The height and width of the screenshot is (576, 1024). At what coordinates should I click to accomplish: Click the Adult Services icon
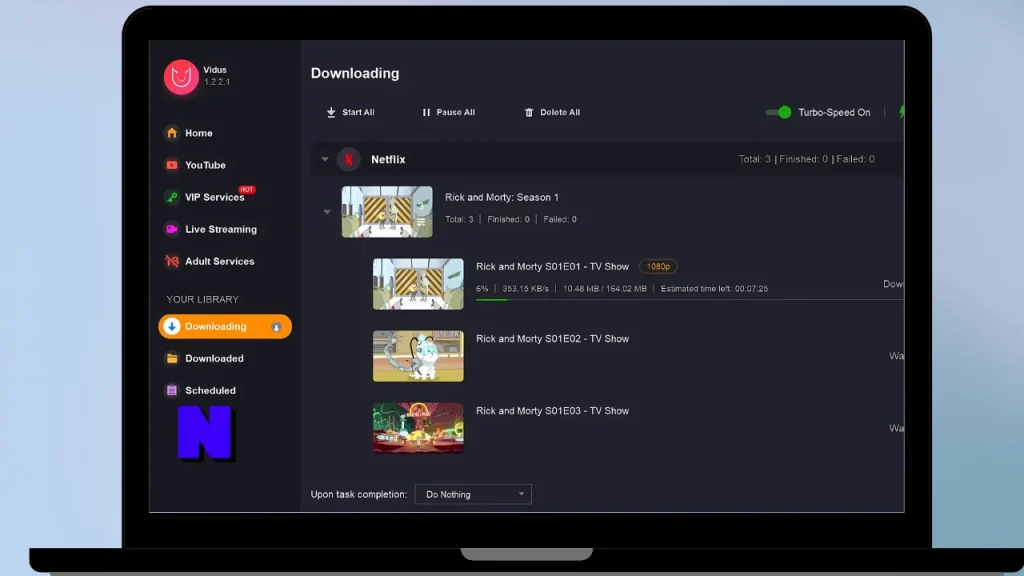coord(172,261)
